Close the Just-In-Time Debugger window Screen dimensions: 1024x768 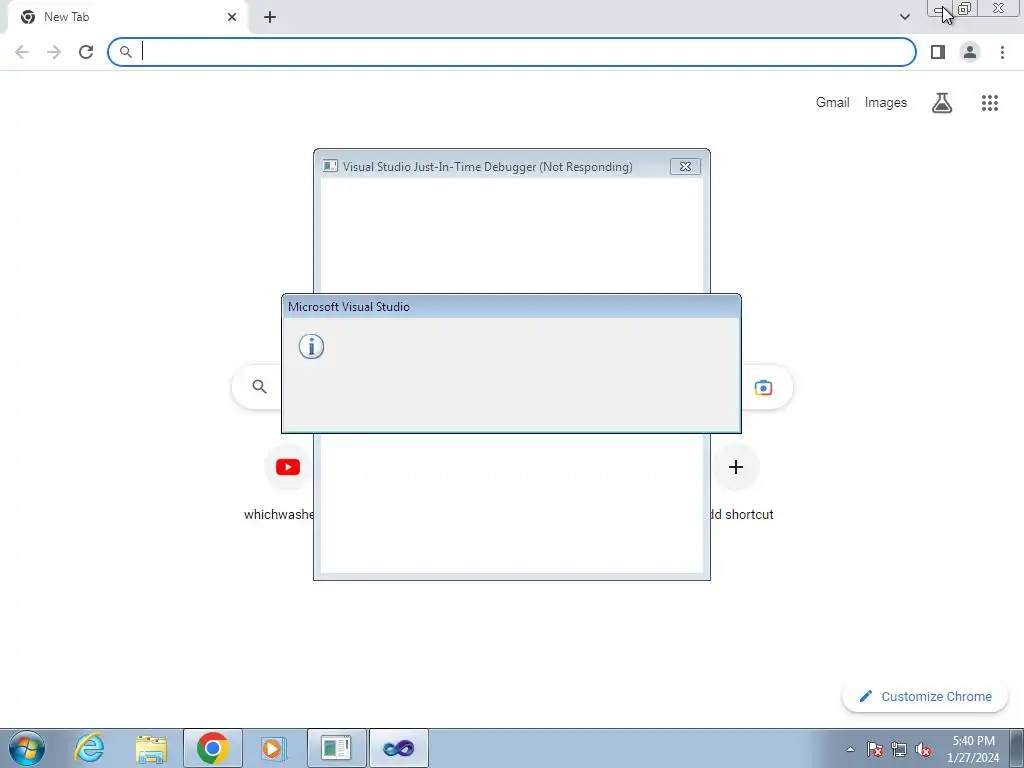tap(685, 167)
